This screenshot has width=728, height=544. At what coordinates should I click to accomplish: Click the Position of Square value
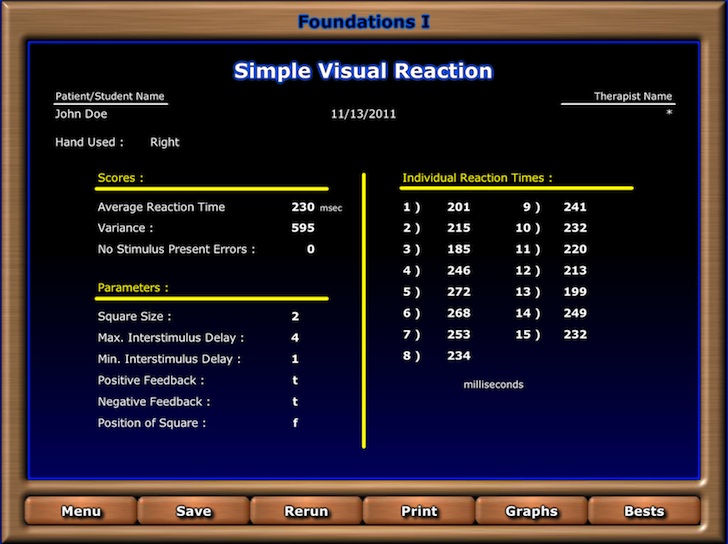pyautogui.click(x=295, y=423)
